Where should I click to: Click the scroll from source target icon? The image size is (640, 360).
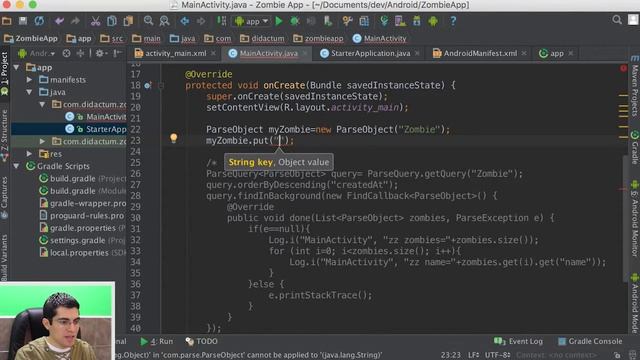point(66,53)
